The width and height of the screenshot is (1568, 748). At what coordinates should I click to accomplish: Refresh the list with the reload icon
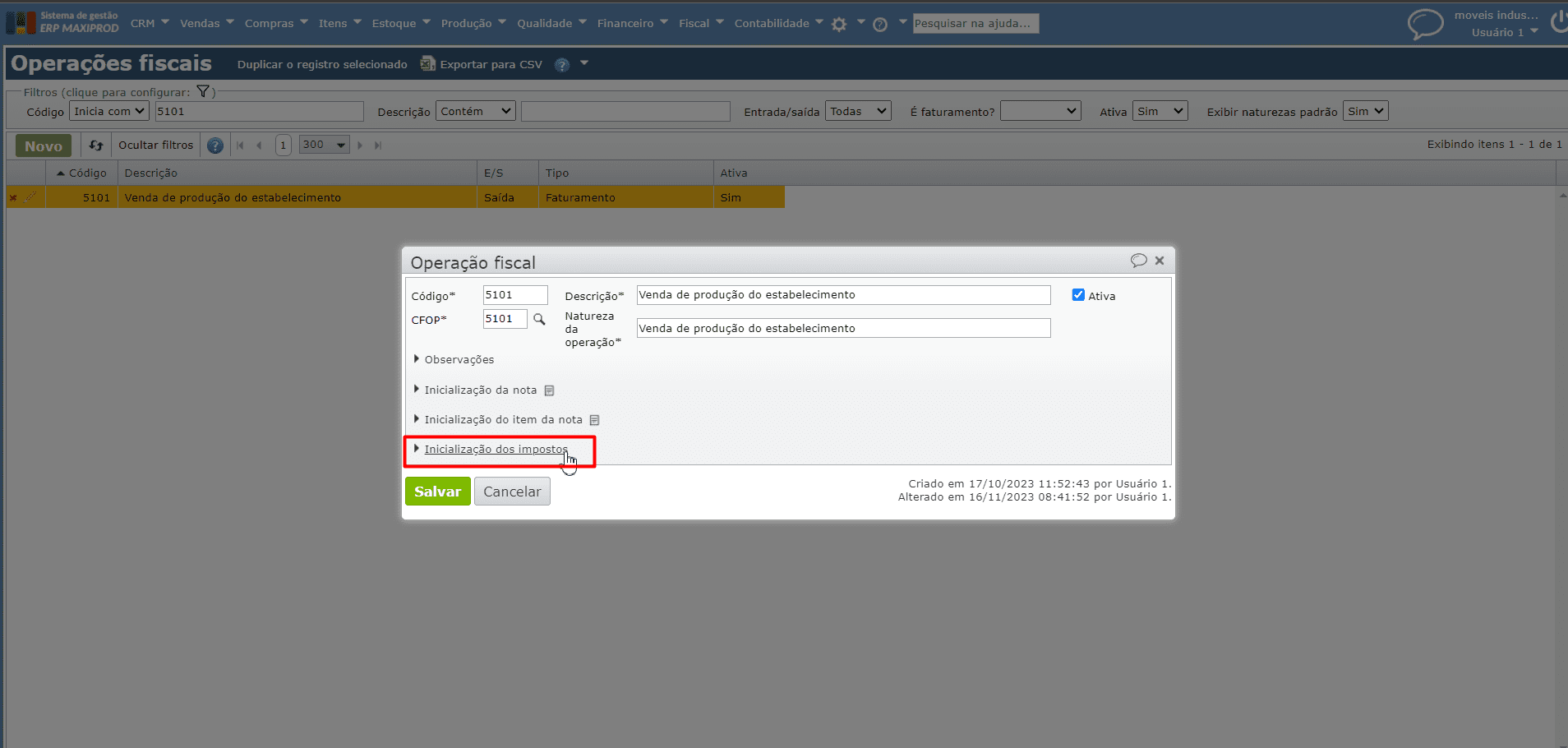(96, 145)
